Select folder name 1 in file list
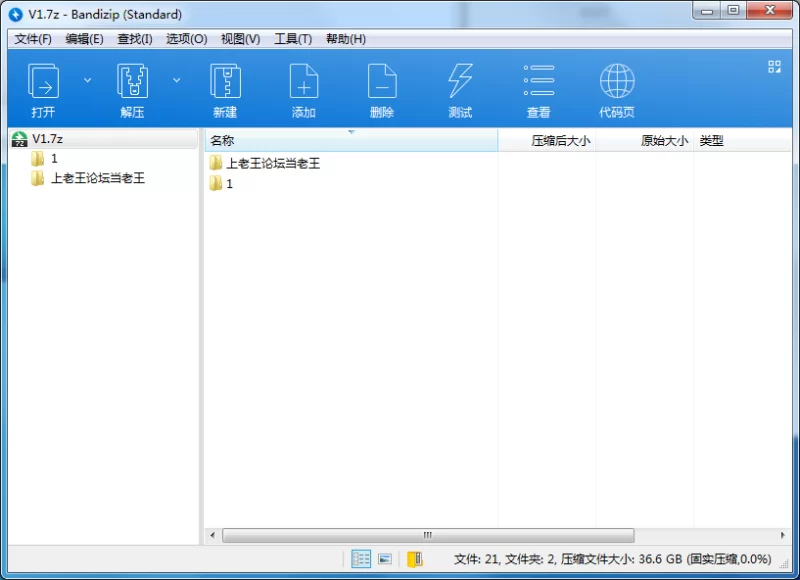The image size is (800, 580). pyautogui.click(x=230, y=184)
